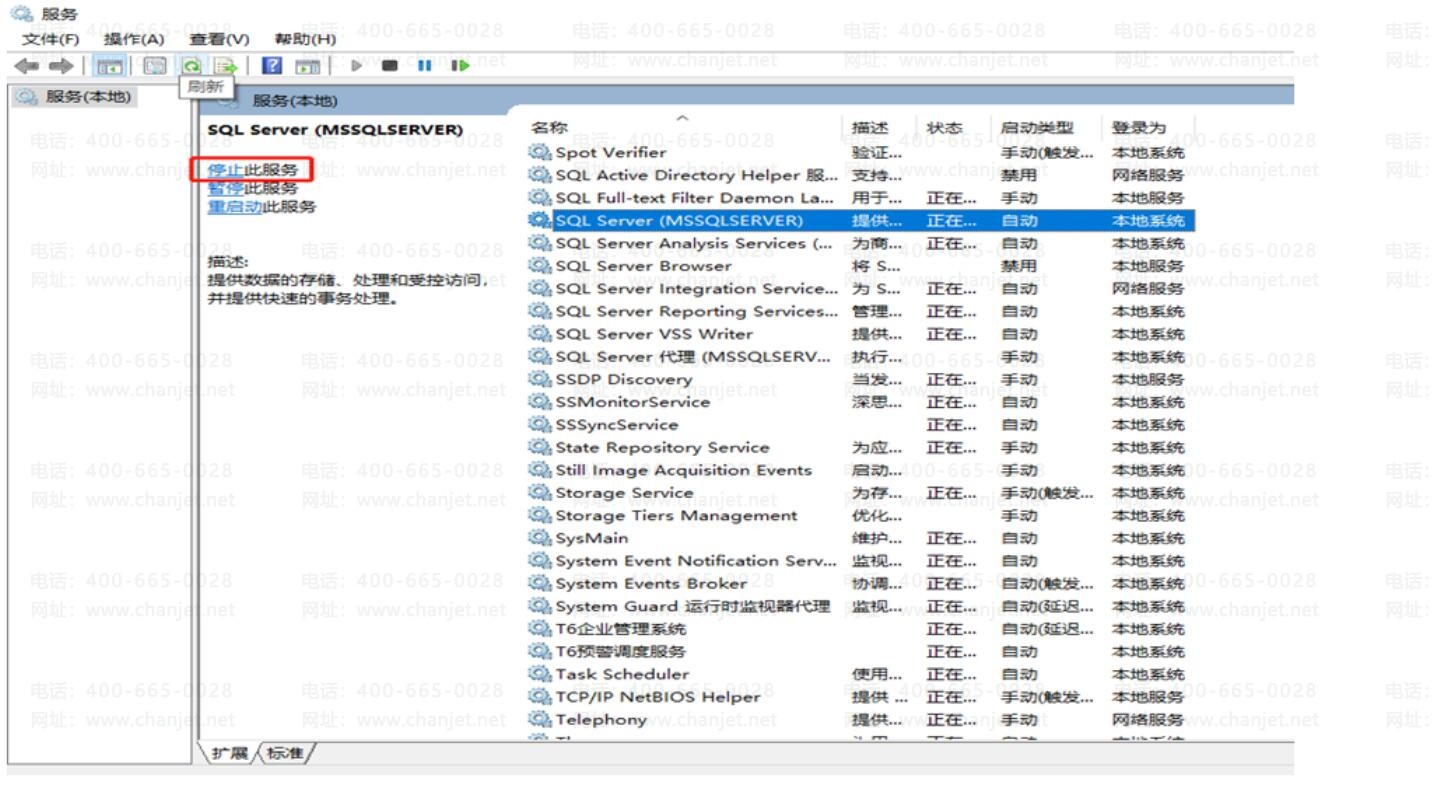Select the SQL Server Integration Service row
Viewport: 1440px width, 787px height.
(x=860, y=289)
